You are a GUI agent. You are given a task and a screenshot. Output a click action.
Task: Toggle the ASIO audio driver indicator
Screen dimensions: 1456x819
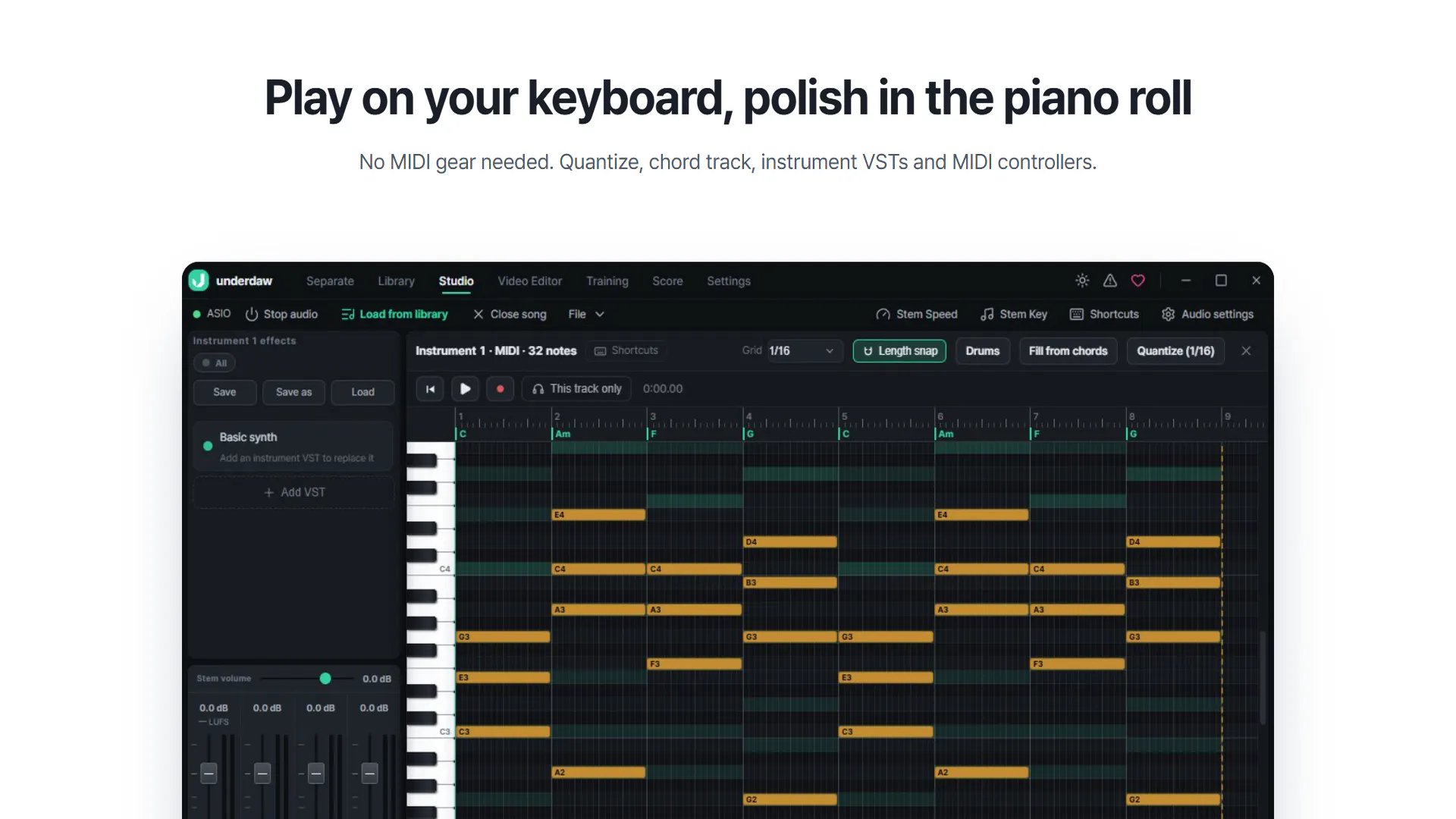pos(212,314)
